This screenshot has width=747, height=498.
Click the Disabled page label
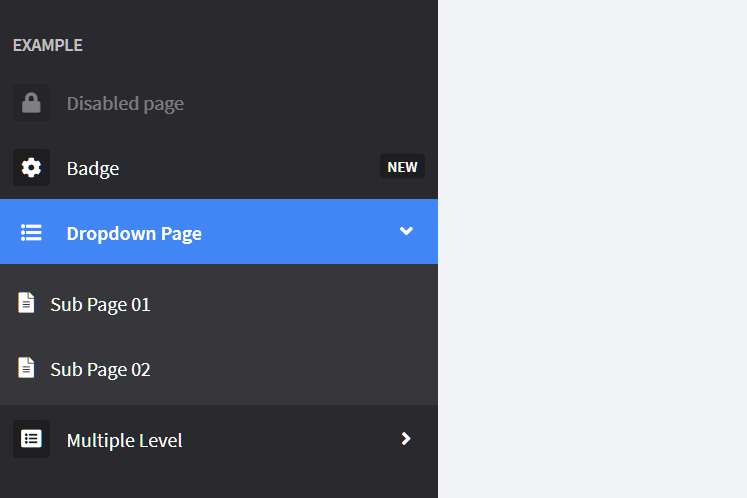[x=125, y=104]
